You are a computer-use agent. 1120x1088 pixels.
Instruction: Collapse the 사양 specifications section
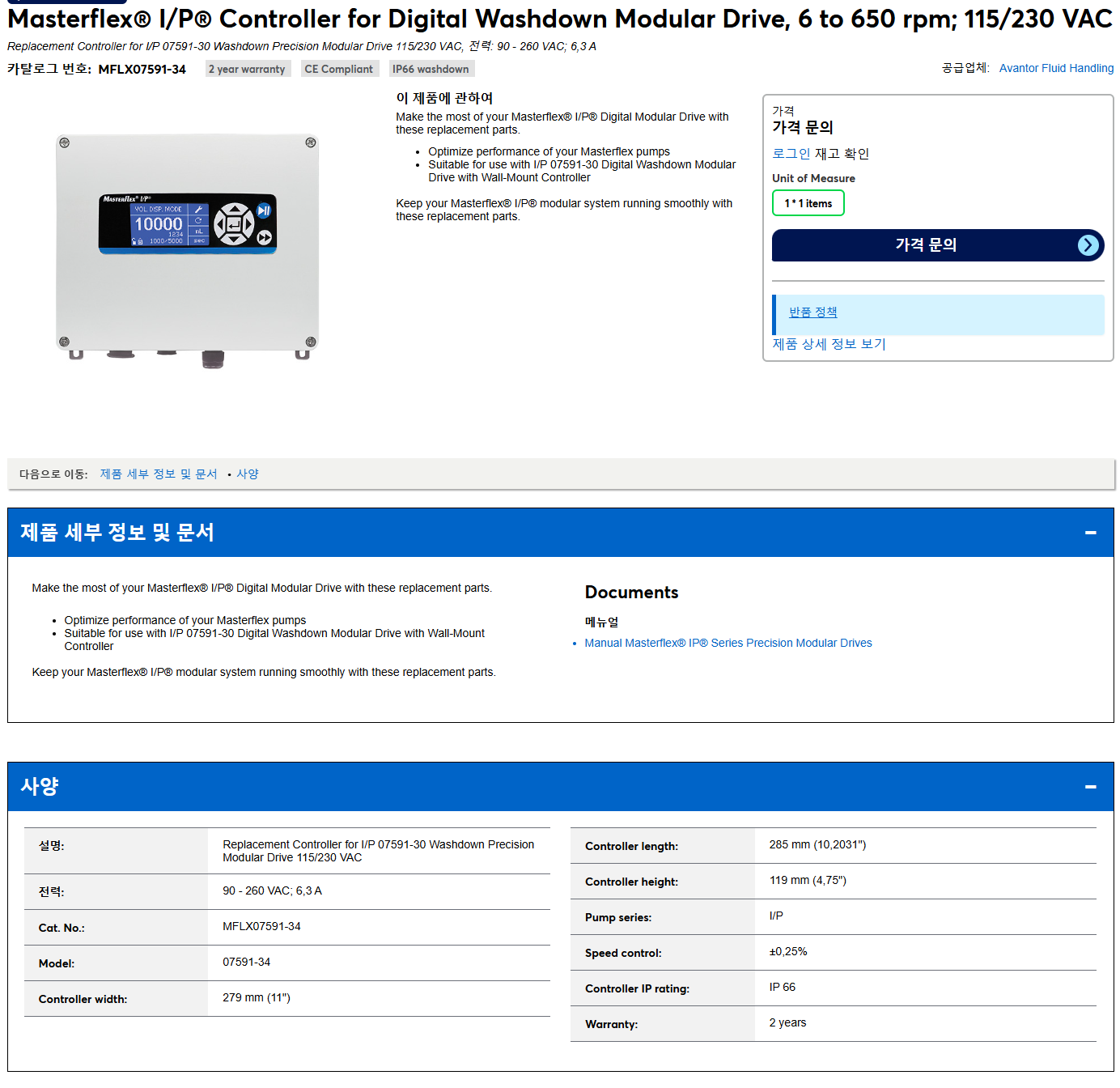tap(1090, 787)
